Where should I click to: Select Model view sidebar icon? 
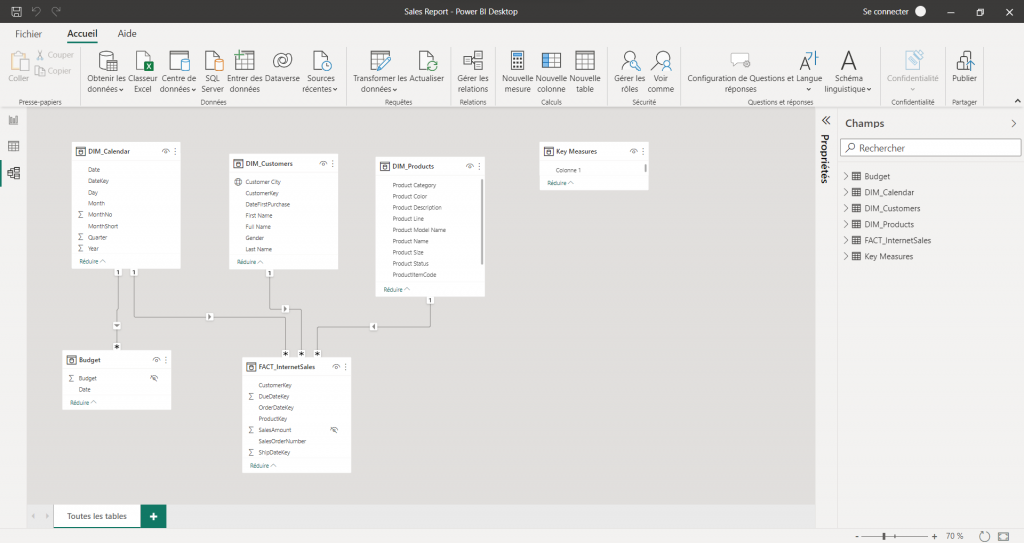(x=13, y=173)
